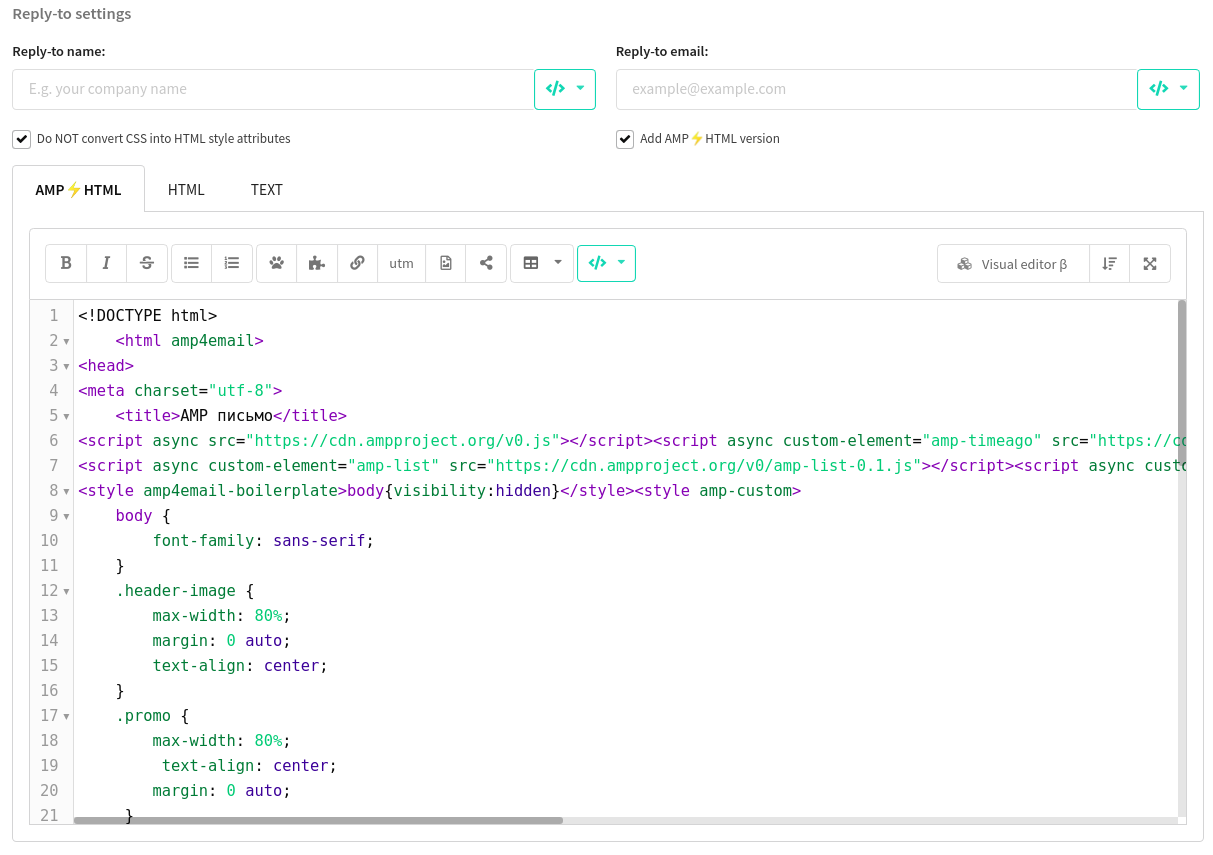Click the Reply-to name input field

click(273, 89)
